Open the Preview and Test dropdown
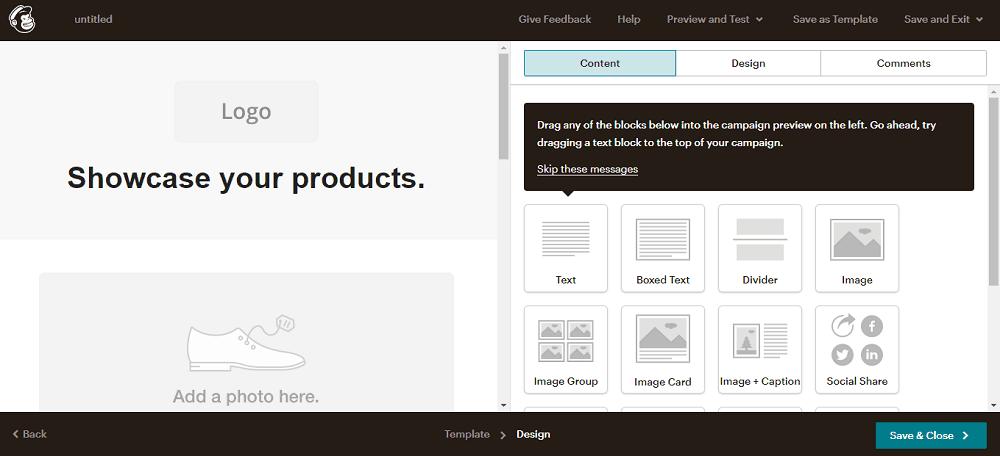 [x=715, y=19]
